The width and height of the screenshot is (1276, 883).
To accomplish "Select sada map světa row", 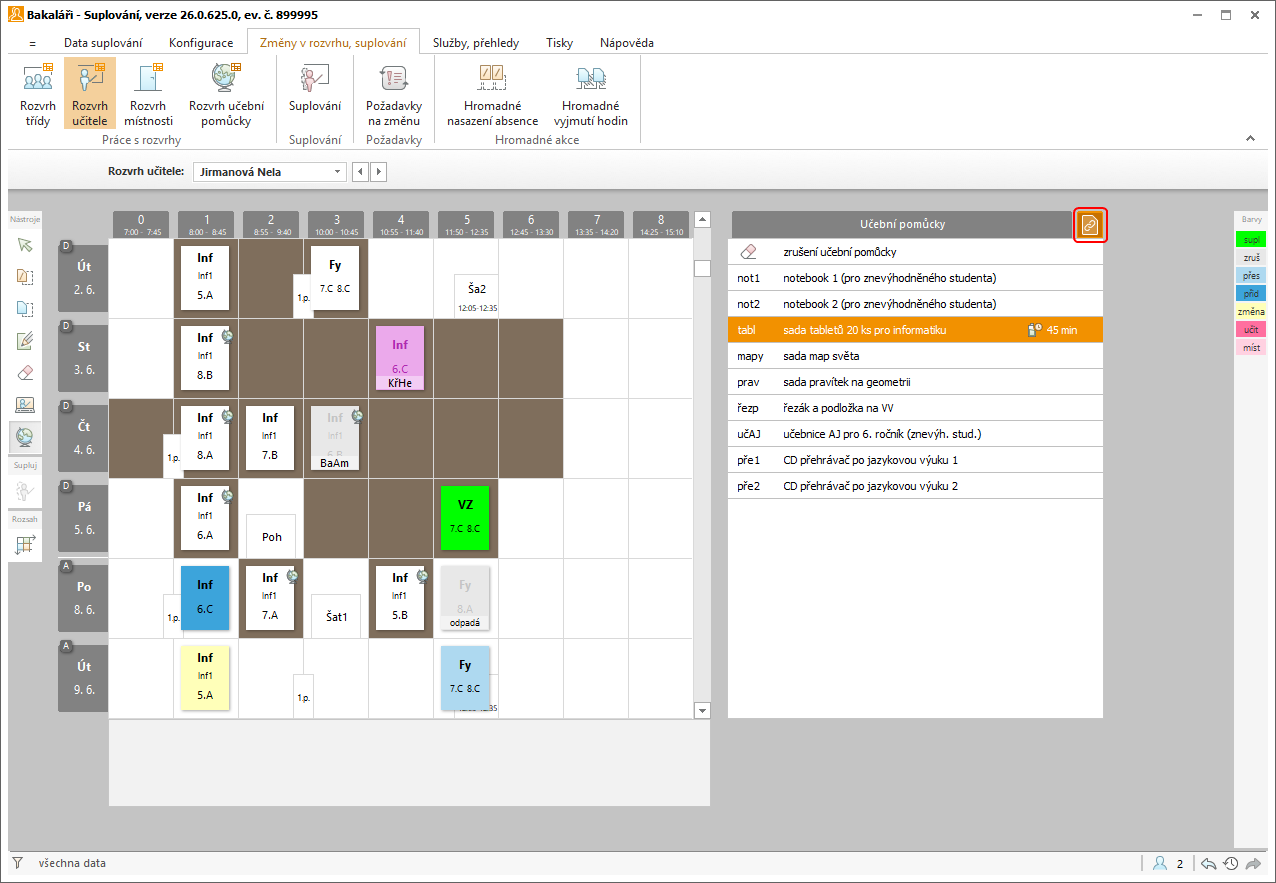I will (915, 356).
